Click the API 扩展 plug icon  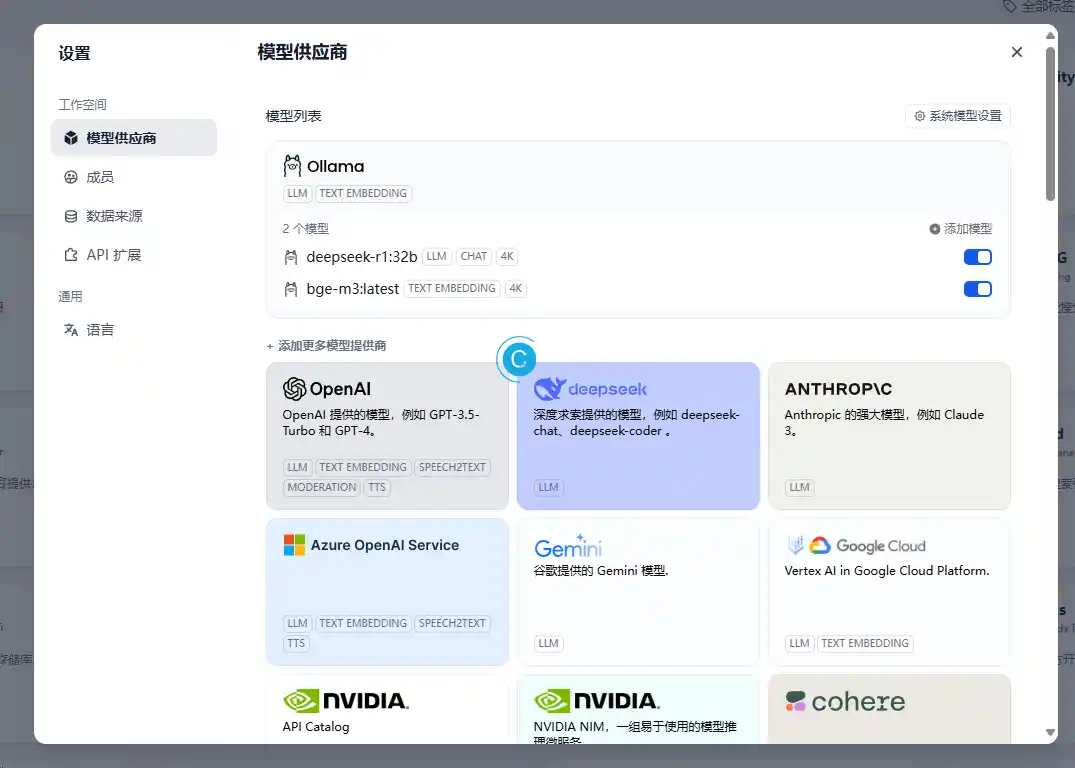(x=71, y=255)
